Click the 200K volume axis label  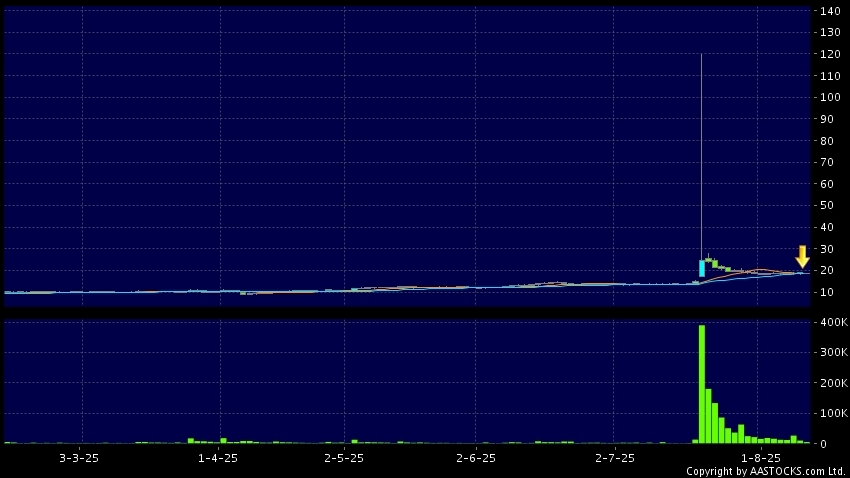tap(834, 383)
